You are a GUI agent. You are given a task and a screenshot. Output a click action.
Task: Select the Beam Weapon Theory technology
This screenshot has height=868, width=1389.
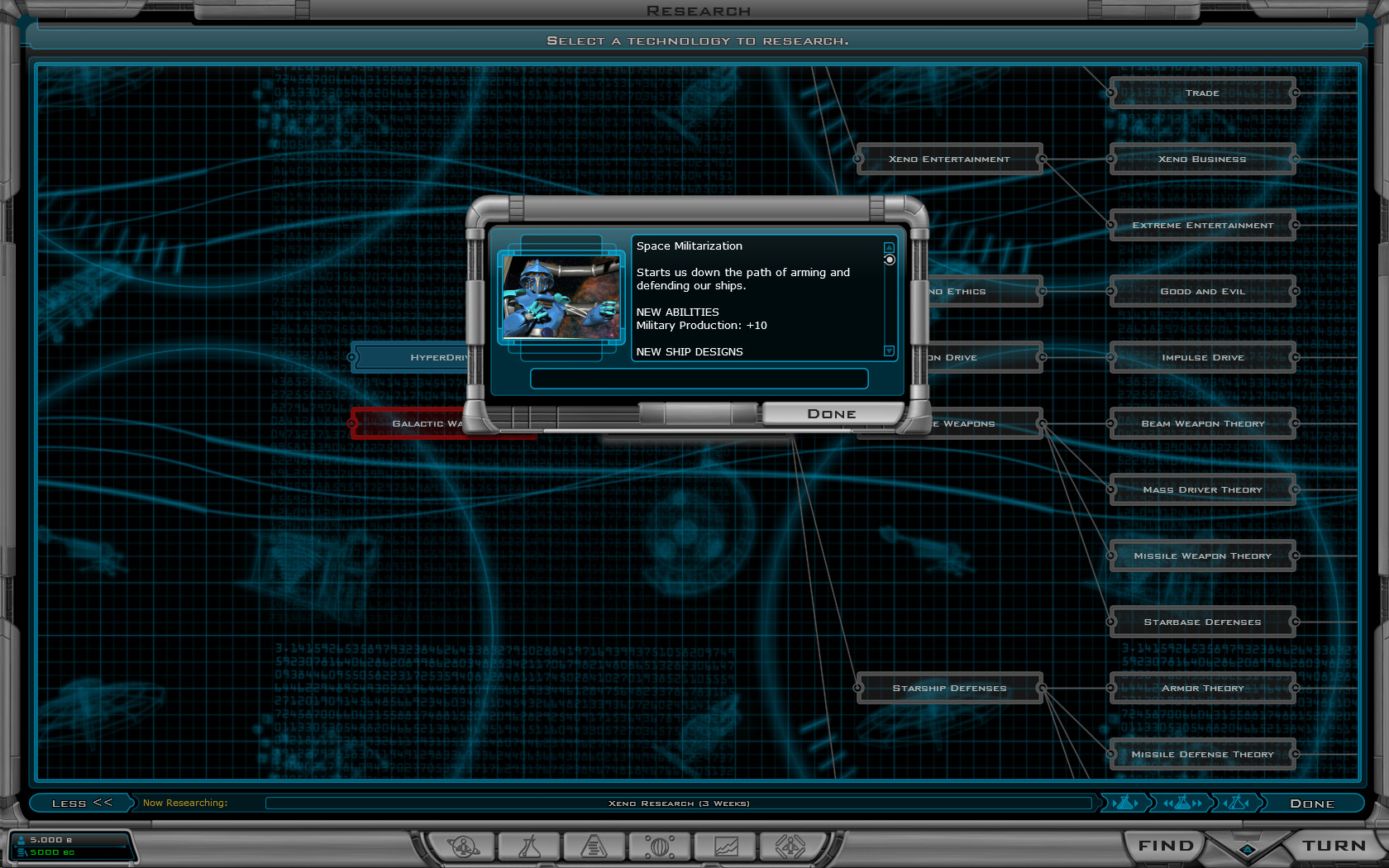pyautogui.click(x=1202, y=423)
